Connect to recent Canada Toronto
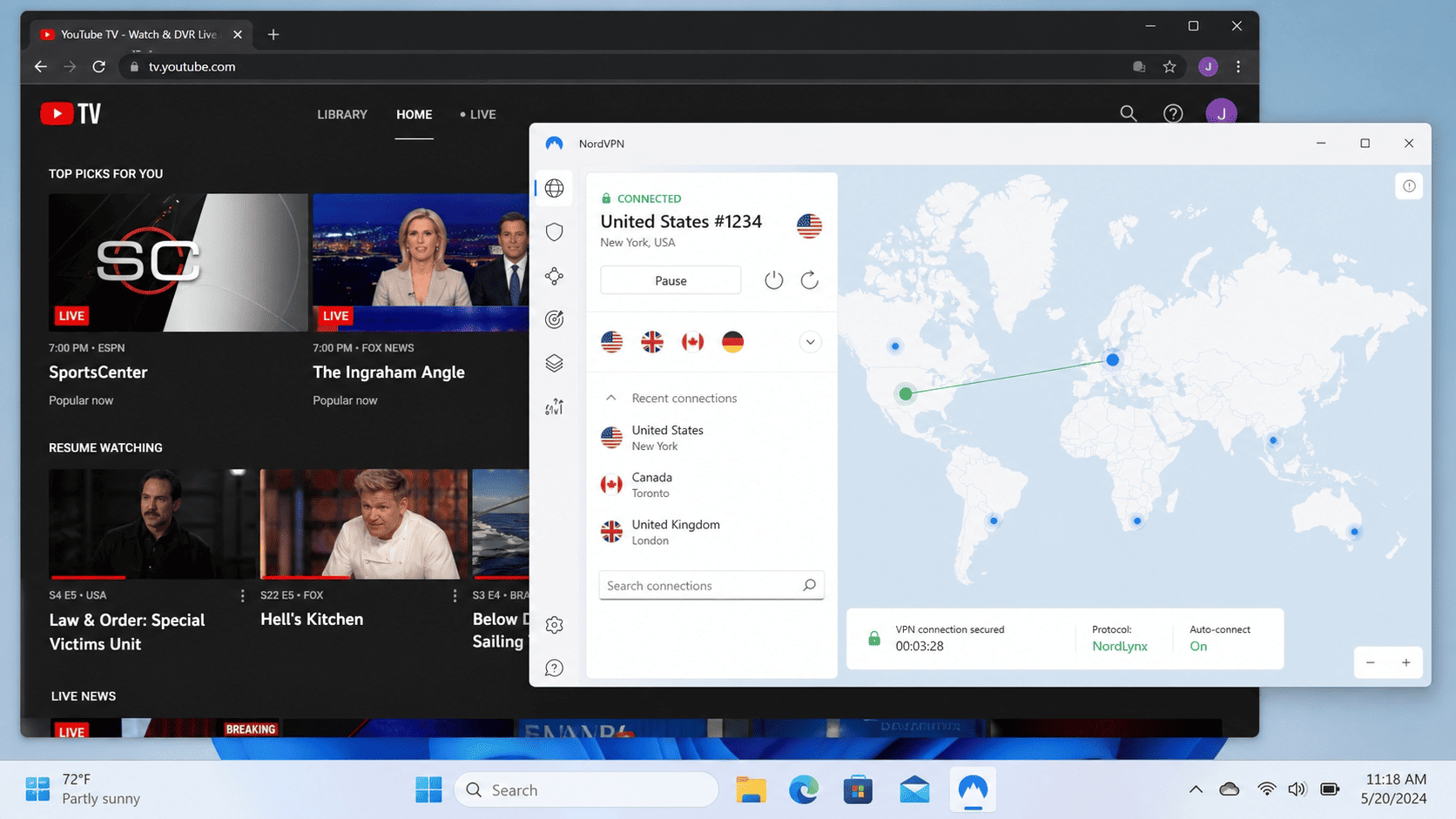1456x819 pixels. [711, 485]
